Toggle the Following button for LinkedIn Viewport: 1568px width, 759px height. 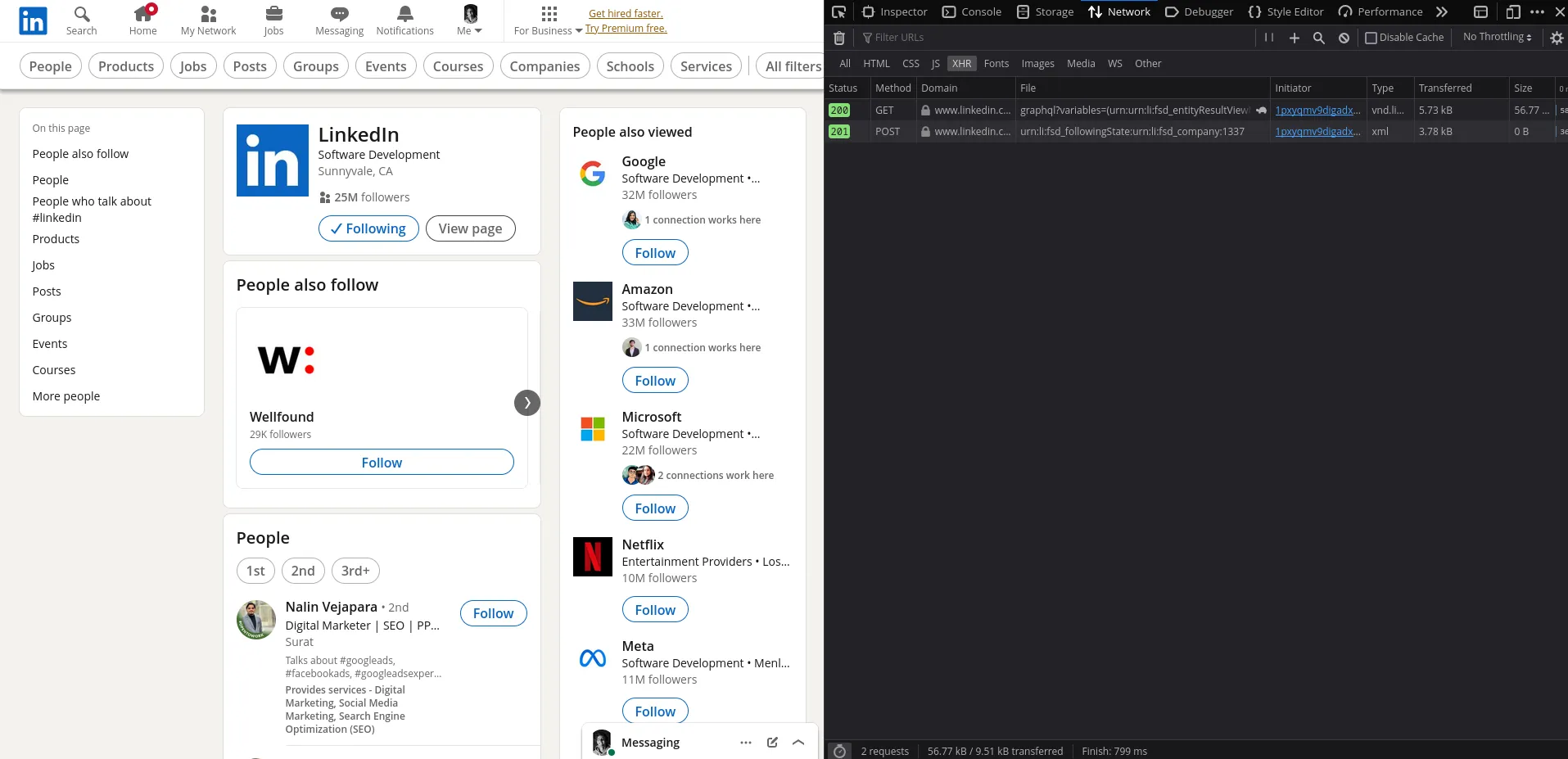(x=368, y=228)
